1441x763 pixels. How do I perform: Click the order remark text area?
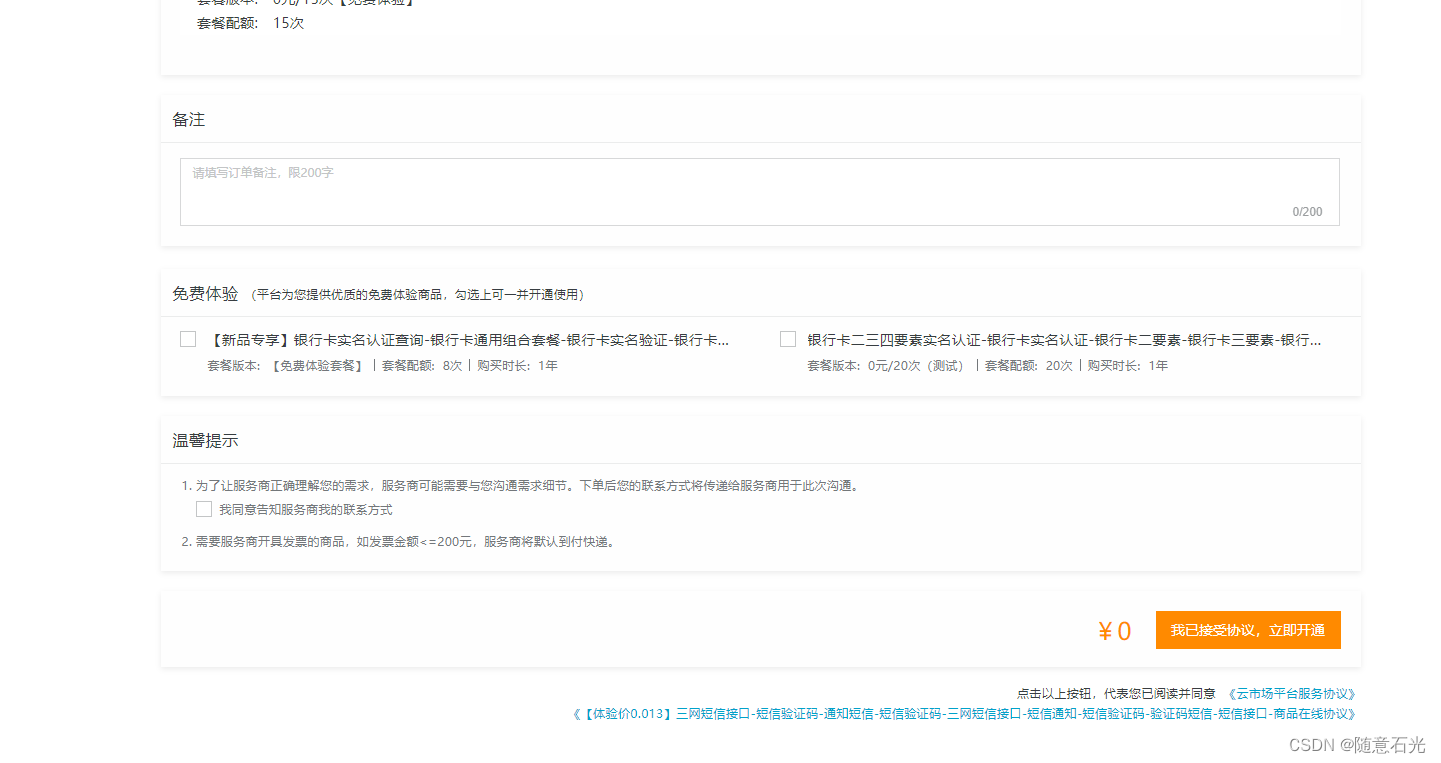tap(759, 192)
